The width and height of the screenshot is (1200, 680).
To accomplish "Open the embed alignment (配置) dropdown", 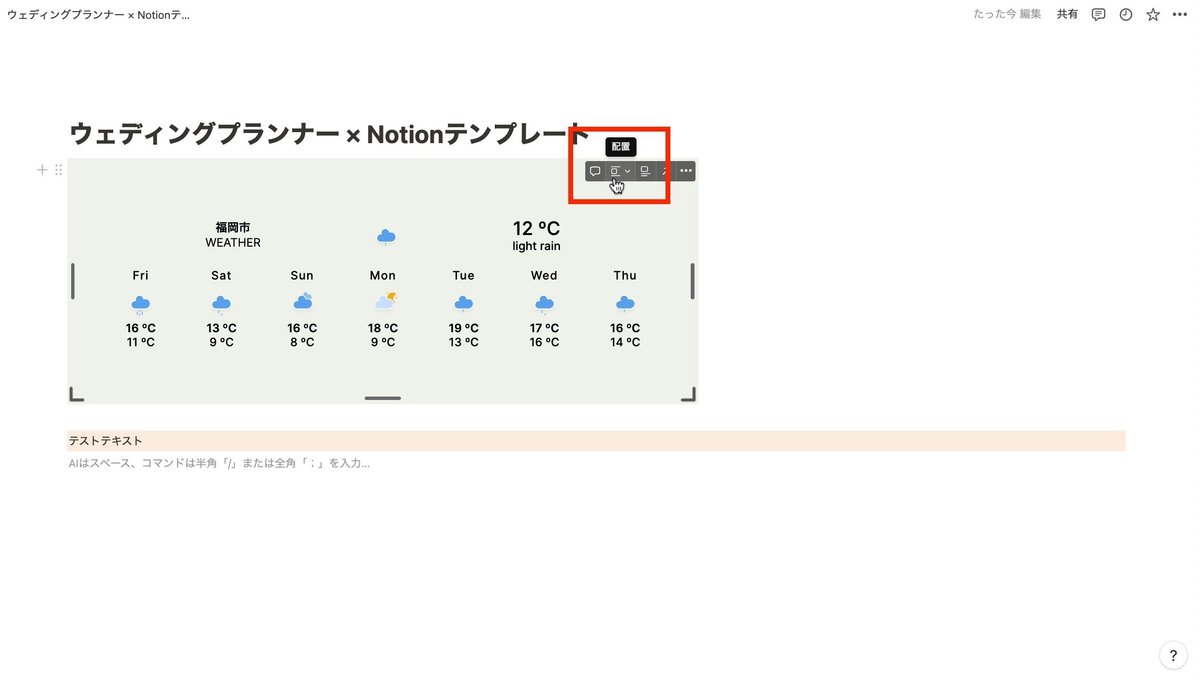I will (x=620, y=171).
